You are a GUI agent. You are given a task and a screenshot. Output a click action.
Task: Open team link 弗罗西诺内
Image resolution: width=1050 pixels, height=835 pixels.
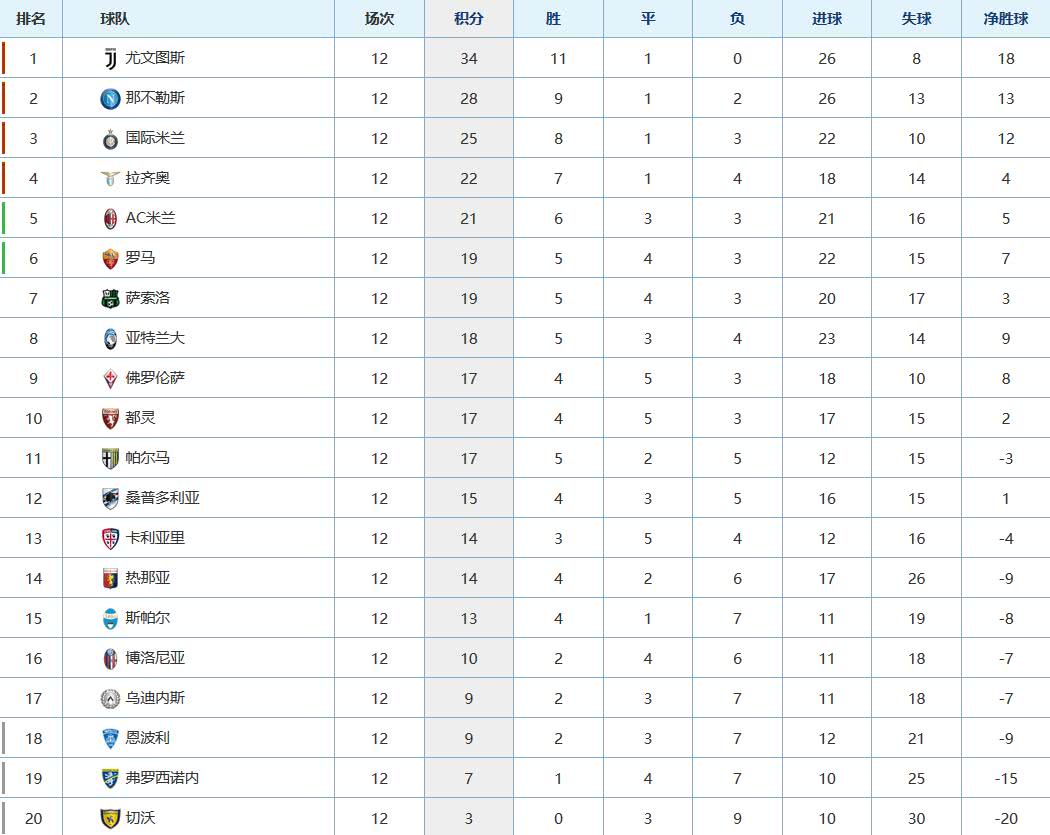click(163, 777)
